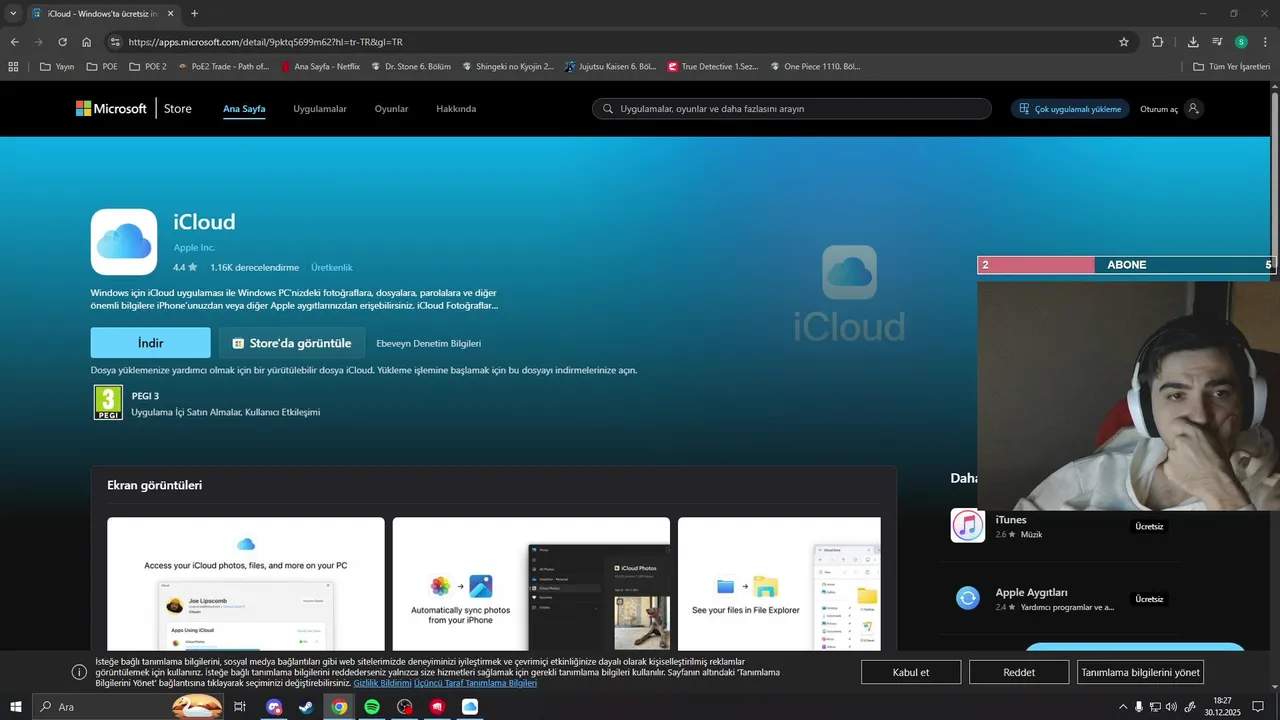Open the Oyunlar tab

point(391,109)
